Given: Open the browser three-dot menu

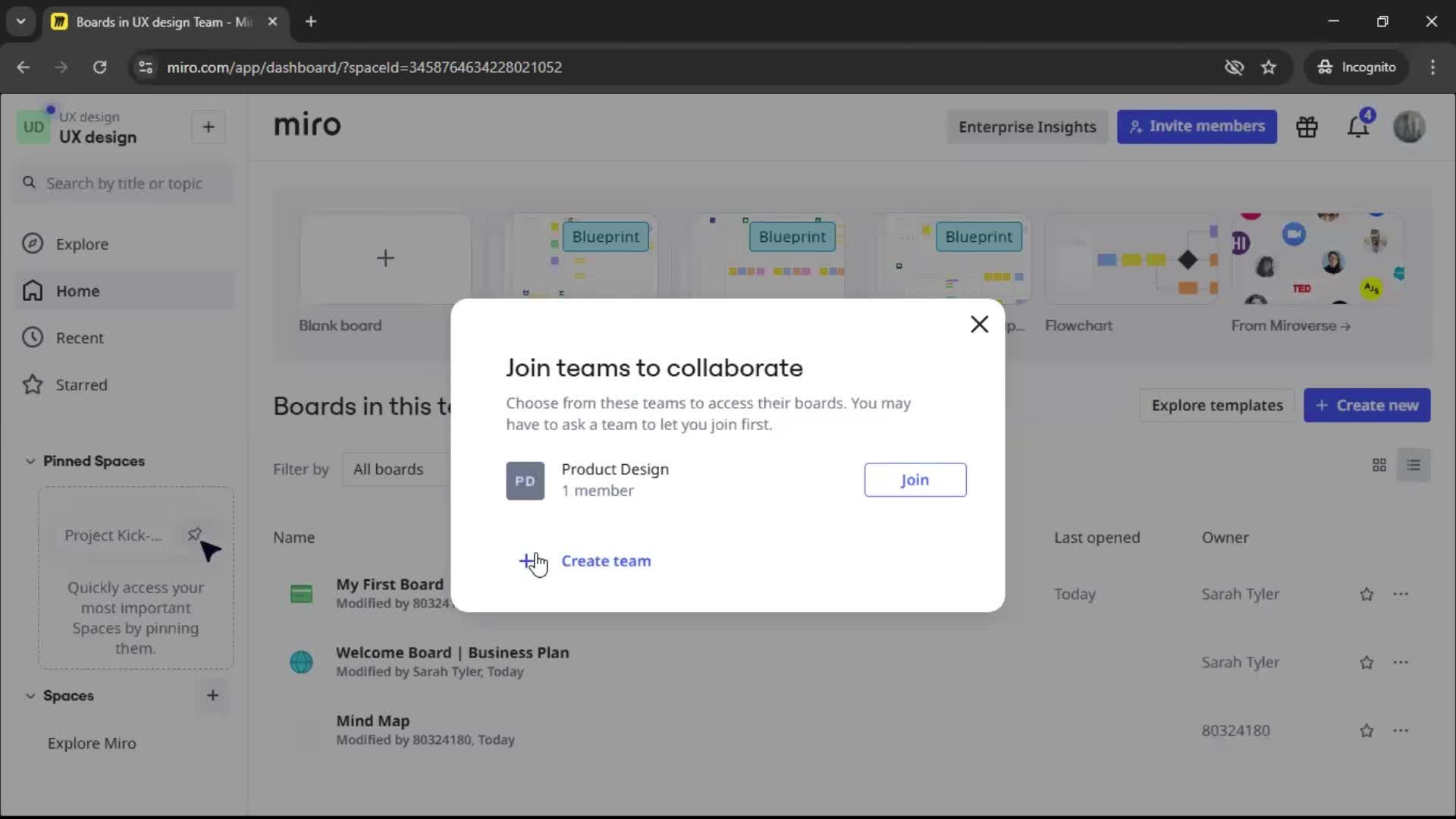Looking at the screenshot, I should [x=1432, y=67].
